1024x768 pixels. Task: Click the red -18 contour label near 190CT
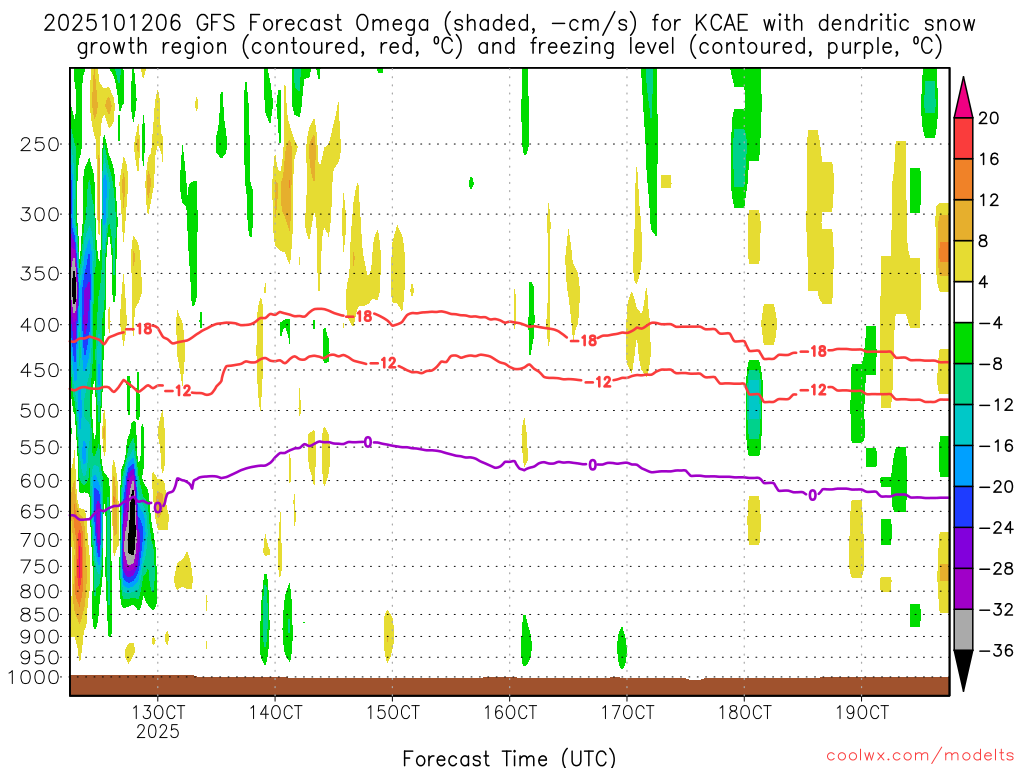click(x=814, y=351)
